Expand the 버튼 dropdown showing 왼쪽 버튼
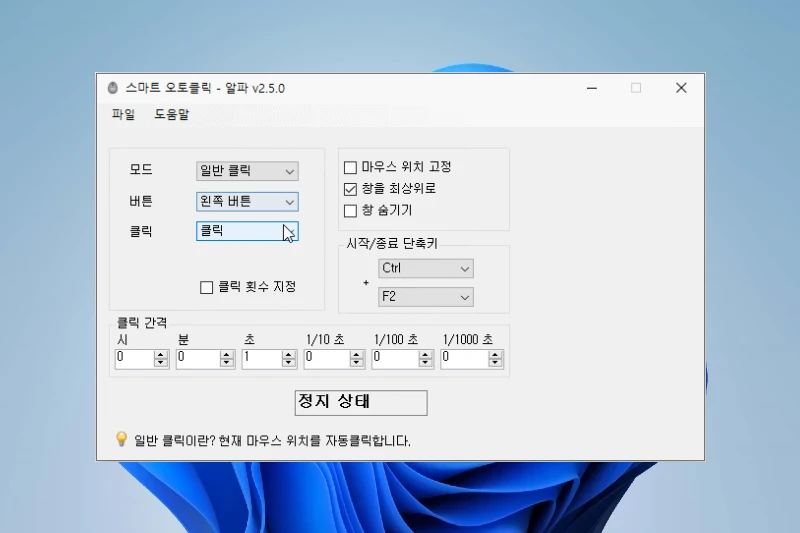Viewport: 800px width, 533px height. click(x=247, y=201)
